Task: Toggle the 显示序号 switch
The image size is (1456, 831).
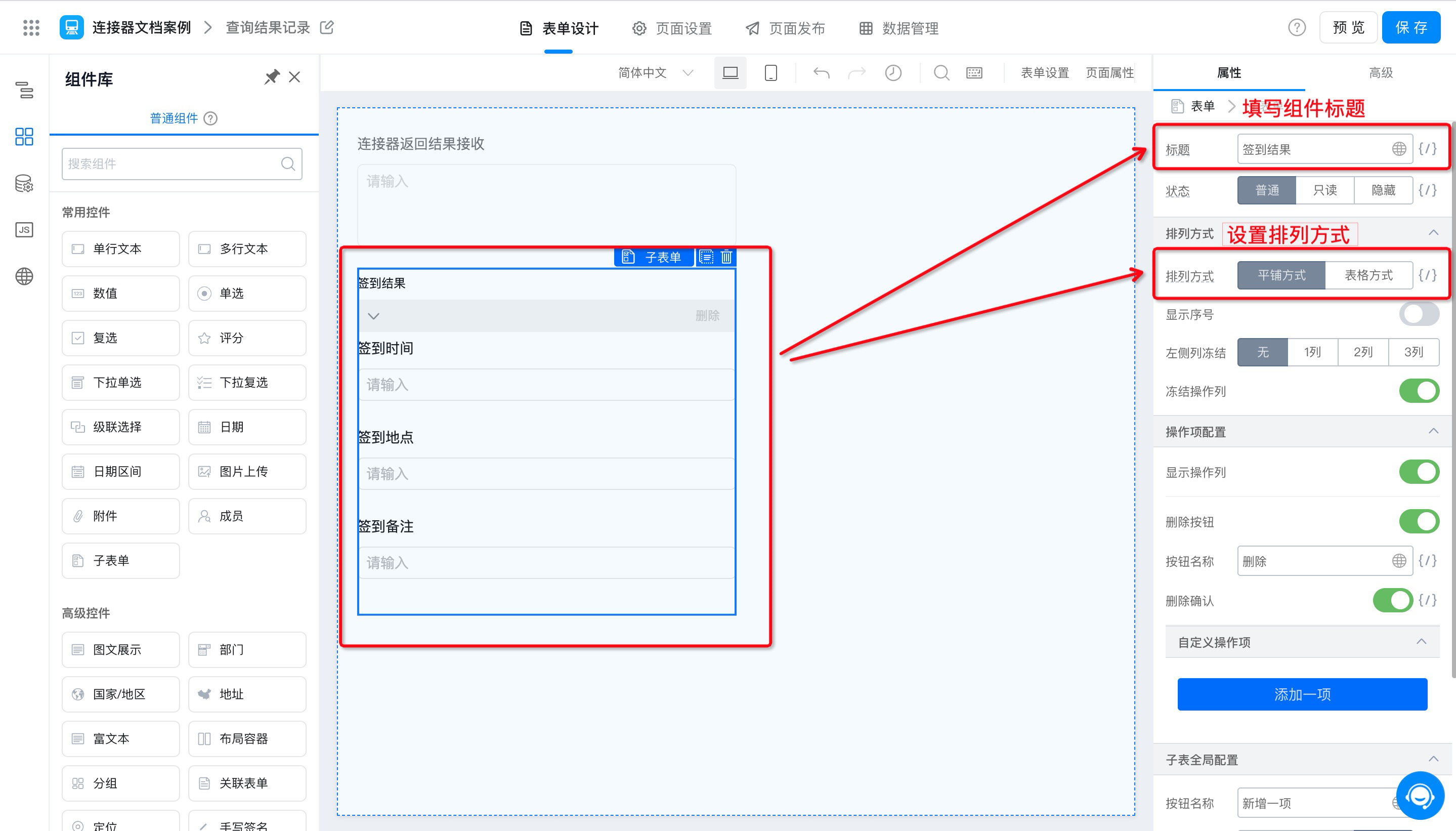Action: point(1419,314)
